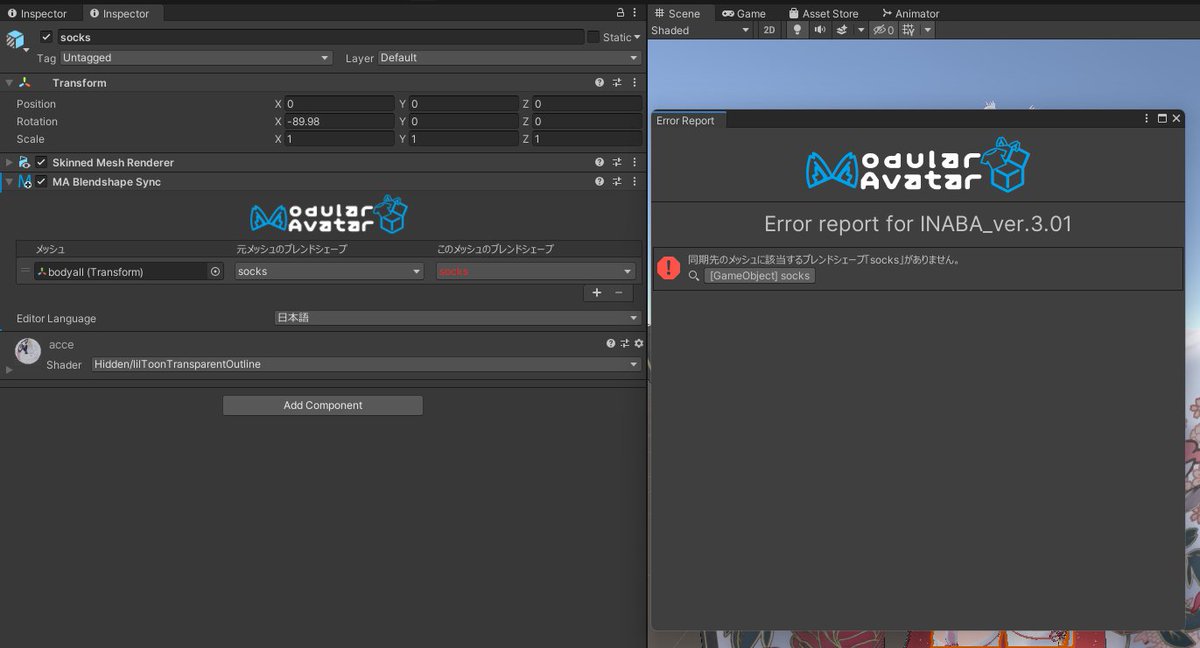The height and width of the screenshot is (648, 1200).
Task: Toggle Skinned Mesh Renderer enabled checkbox
Action: coord(41,162)
